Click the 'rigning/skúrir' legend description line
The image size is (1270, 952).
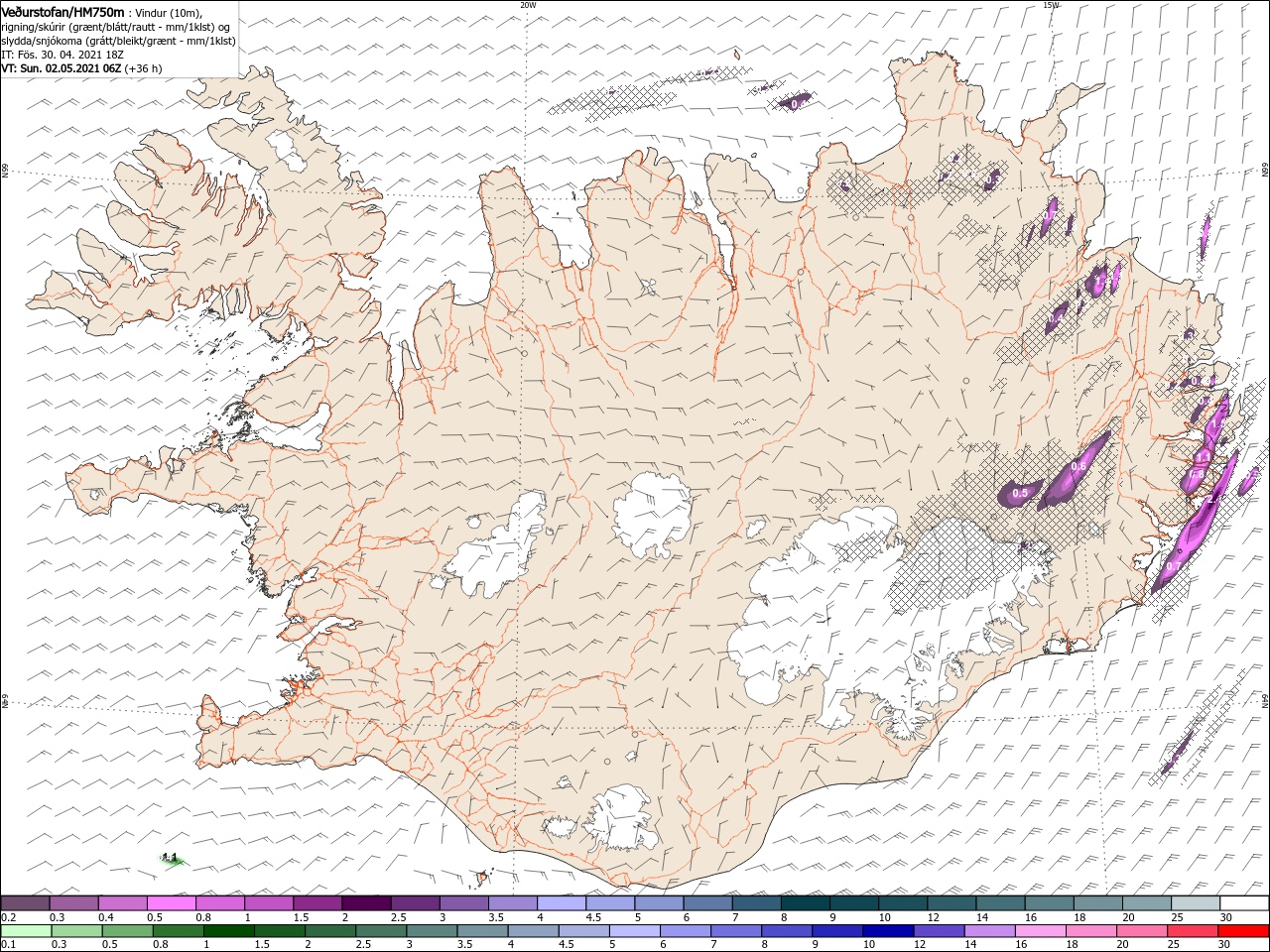click(115, 27)
